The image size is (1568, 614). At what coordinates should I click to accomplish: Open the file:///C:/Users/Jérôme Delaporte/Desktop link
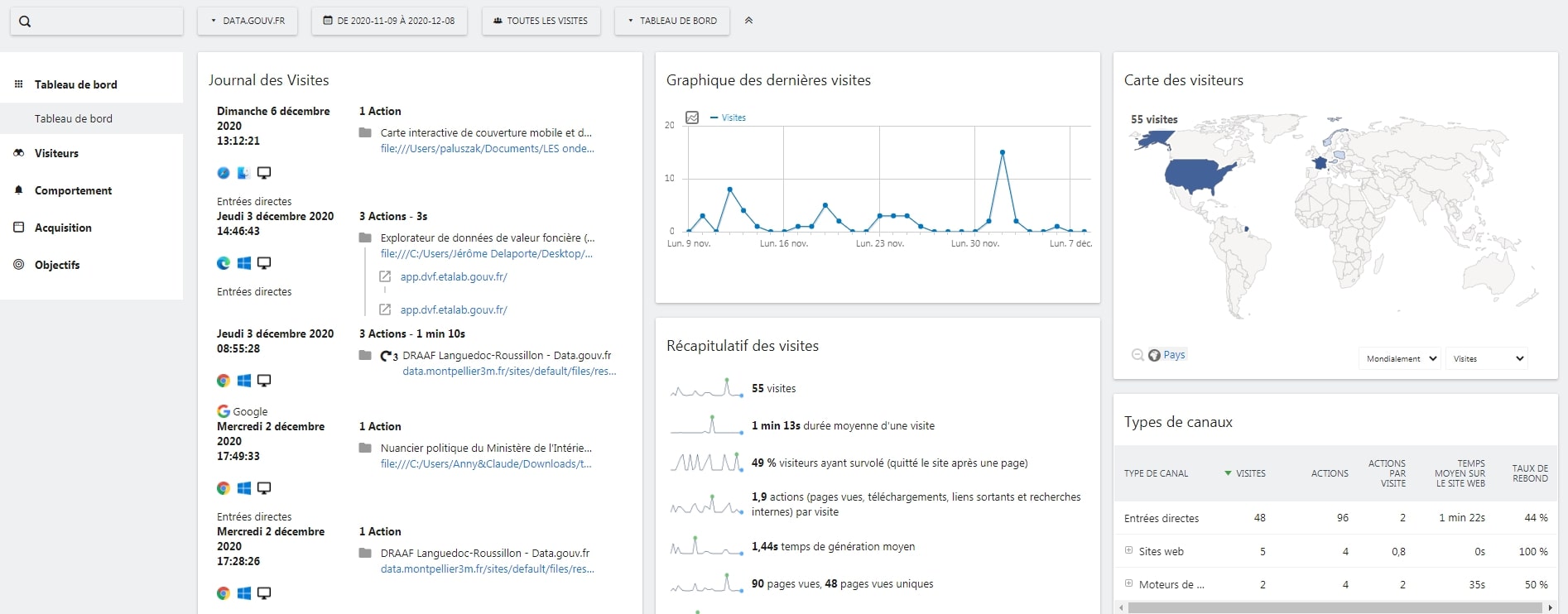point(487,254)
